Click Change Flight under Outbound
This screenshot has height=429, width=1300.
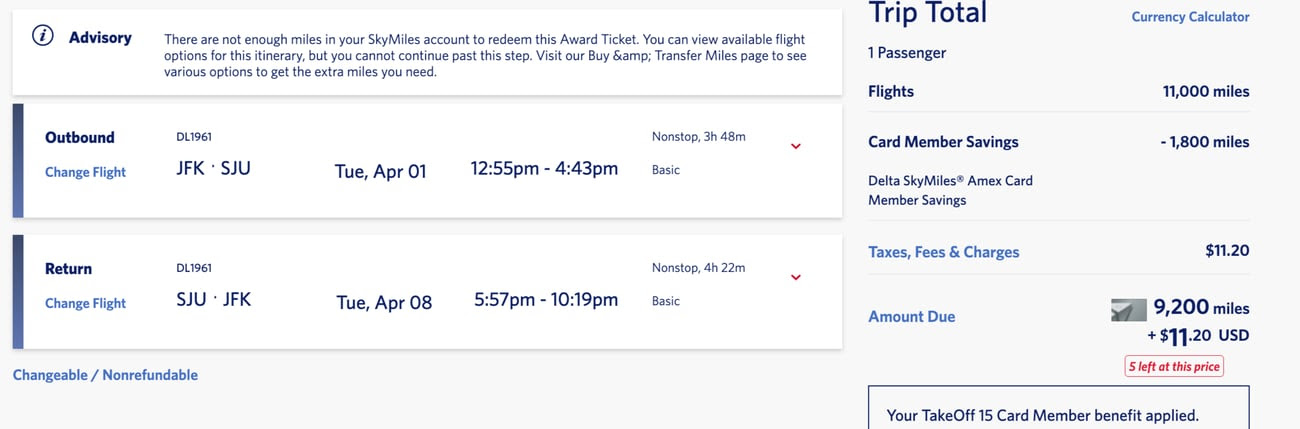(x=85, y=172)
